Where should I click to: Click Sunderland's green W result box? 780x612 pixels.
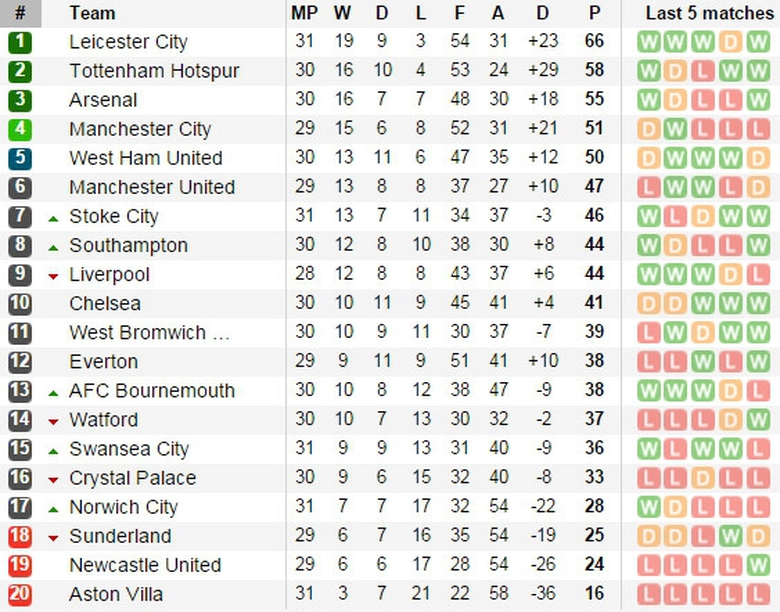pos(731,536)
